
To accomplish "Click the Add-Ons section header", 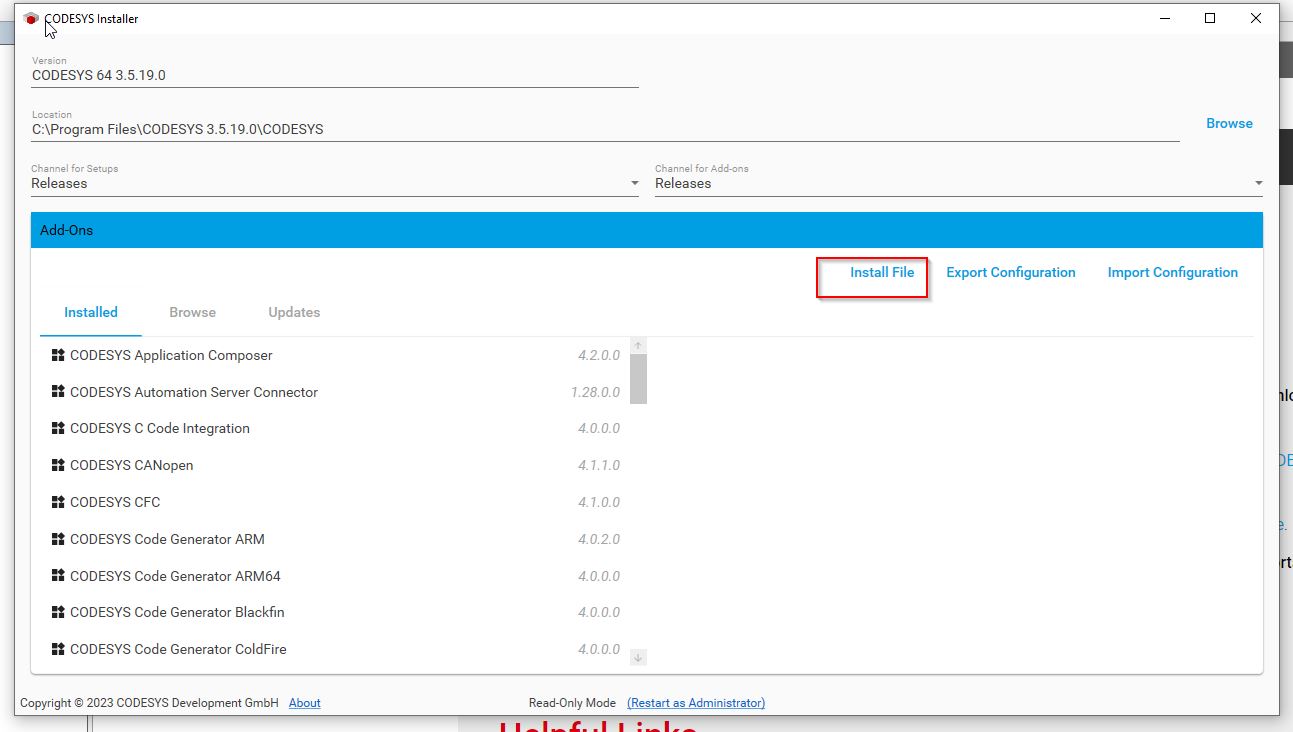I will (647, 230).
